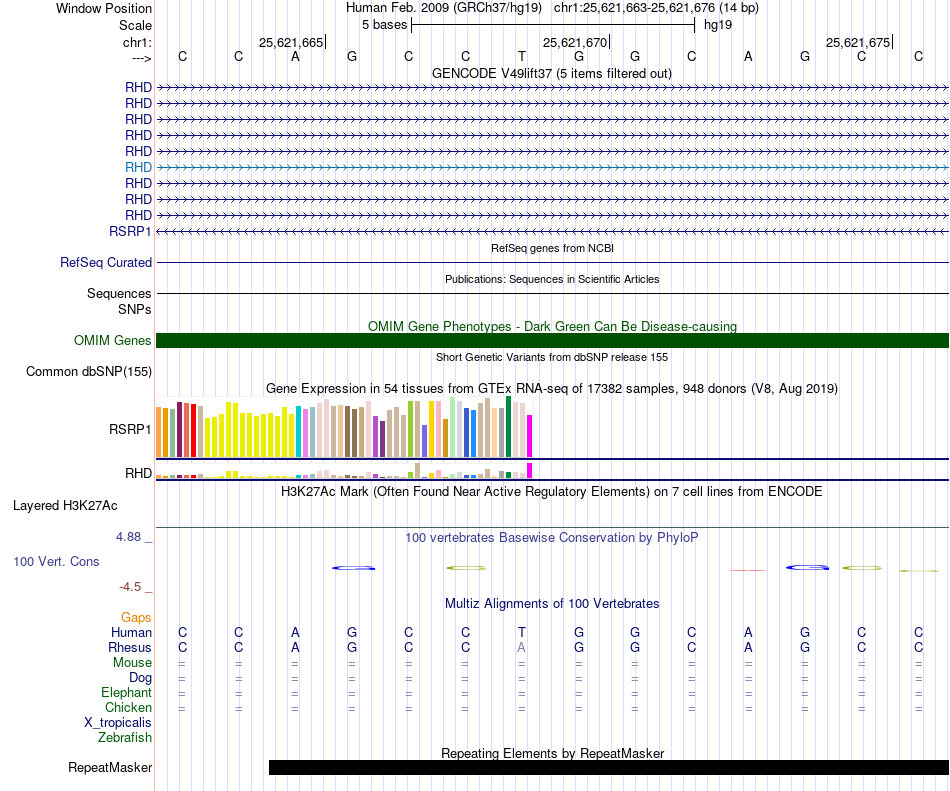Click the 25,621,665 position marker
This screenshot has width=950, height=791.
point(291,42)
